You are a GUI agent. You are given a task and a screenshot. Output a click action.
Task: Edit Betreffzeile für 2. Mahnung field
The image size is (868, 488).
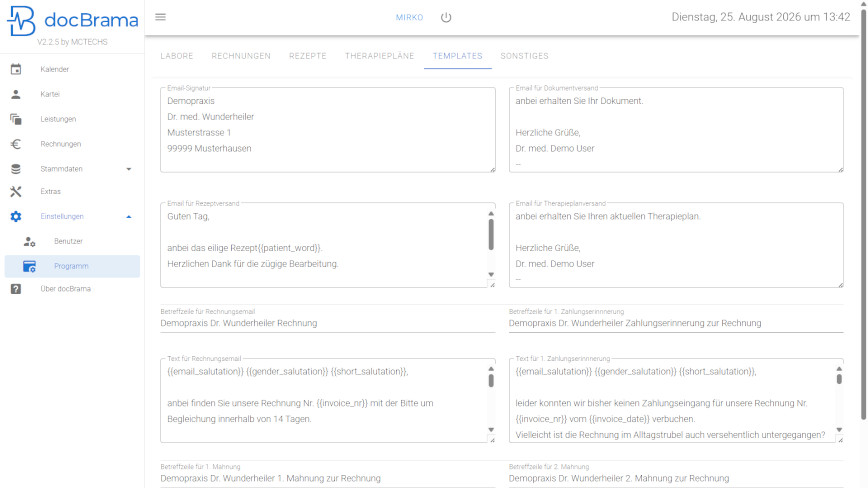pos(676,479)
